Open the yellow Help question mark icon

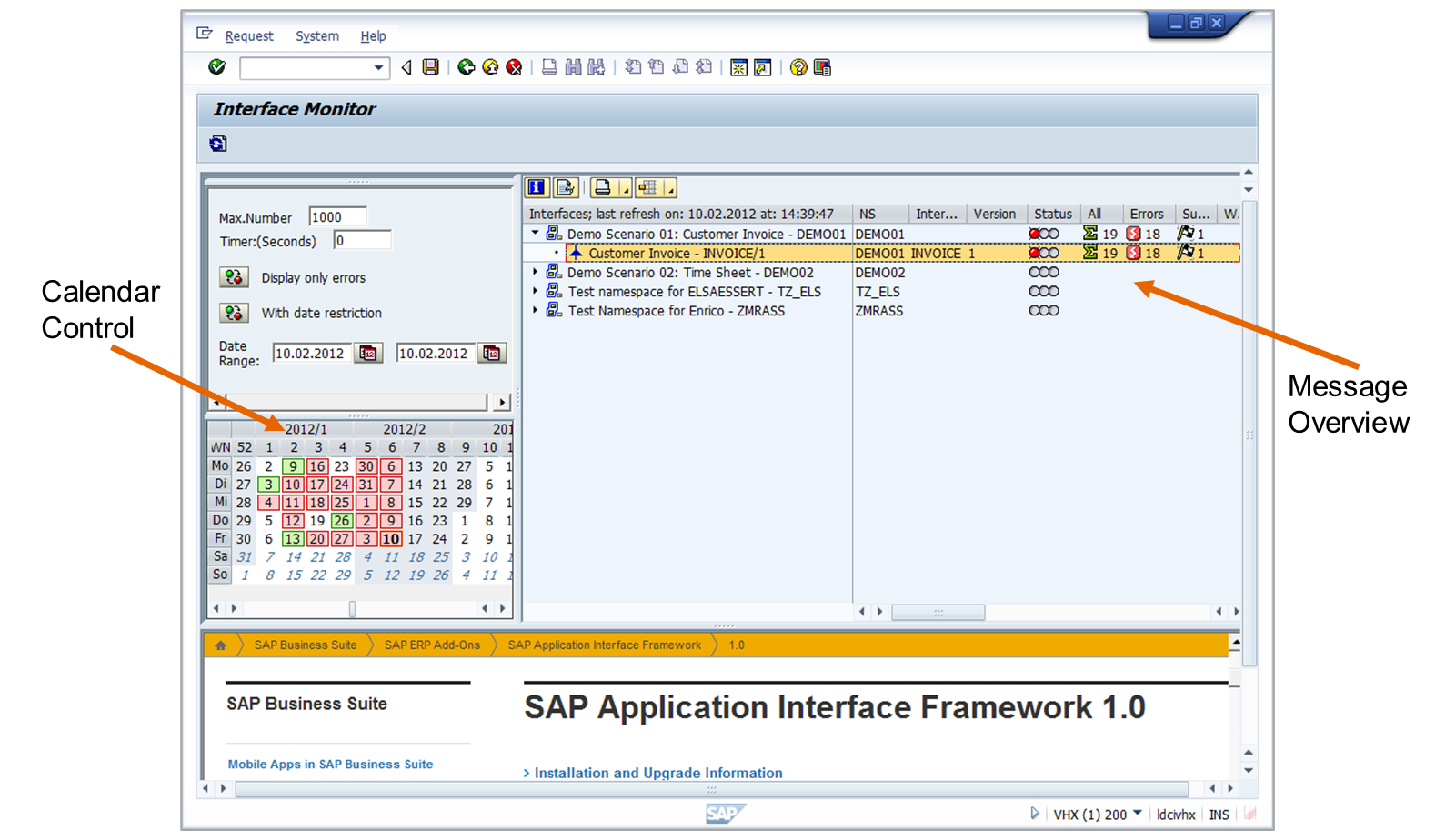click(x=798, y=67)
